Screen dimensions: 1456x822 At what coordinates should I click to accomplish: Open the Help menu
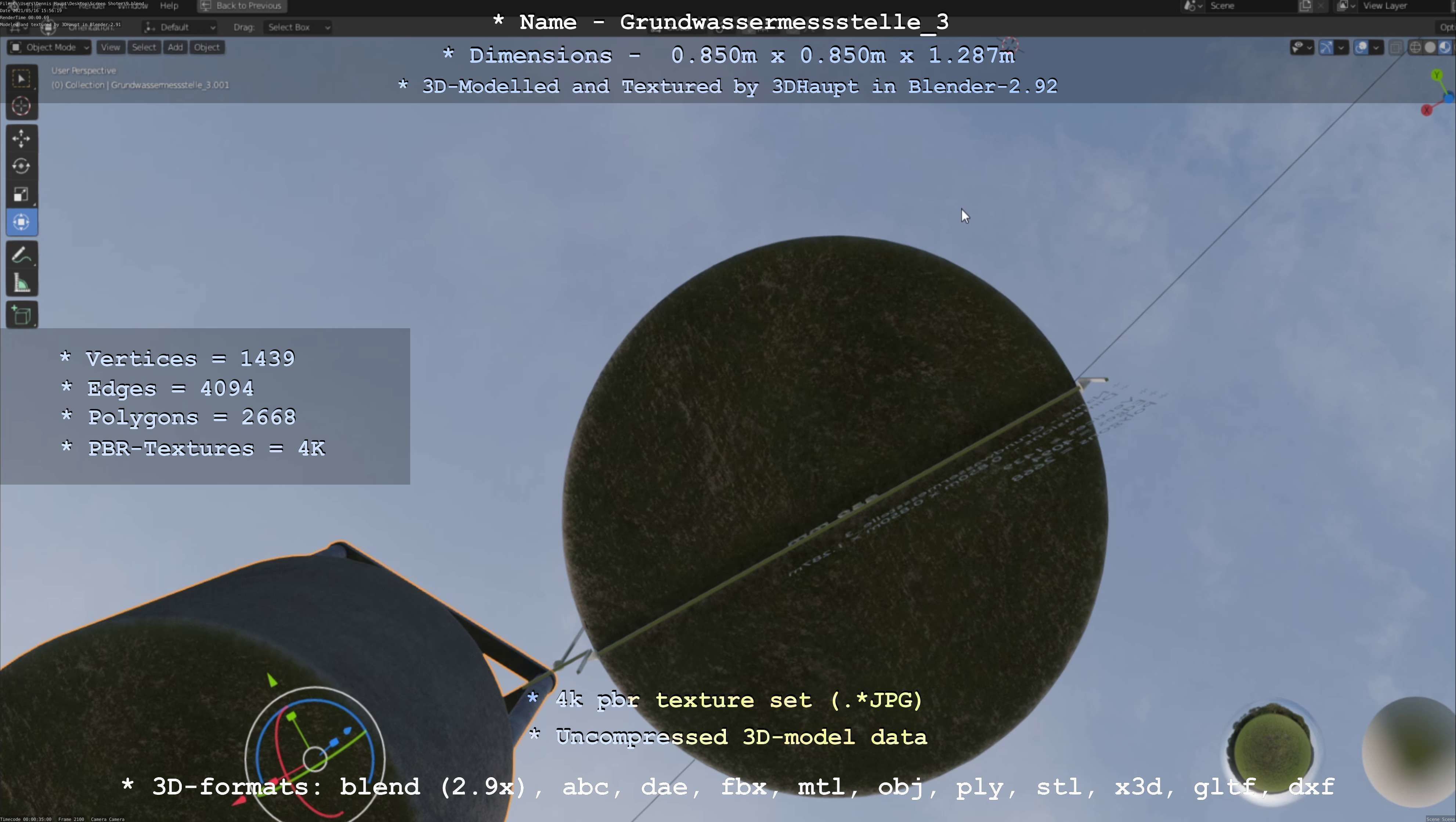tap(169, 6)
